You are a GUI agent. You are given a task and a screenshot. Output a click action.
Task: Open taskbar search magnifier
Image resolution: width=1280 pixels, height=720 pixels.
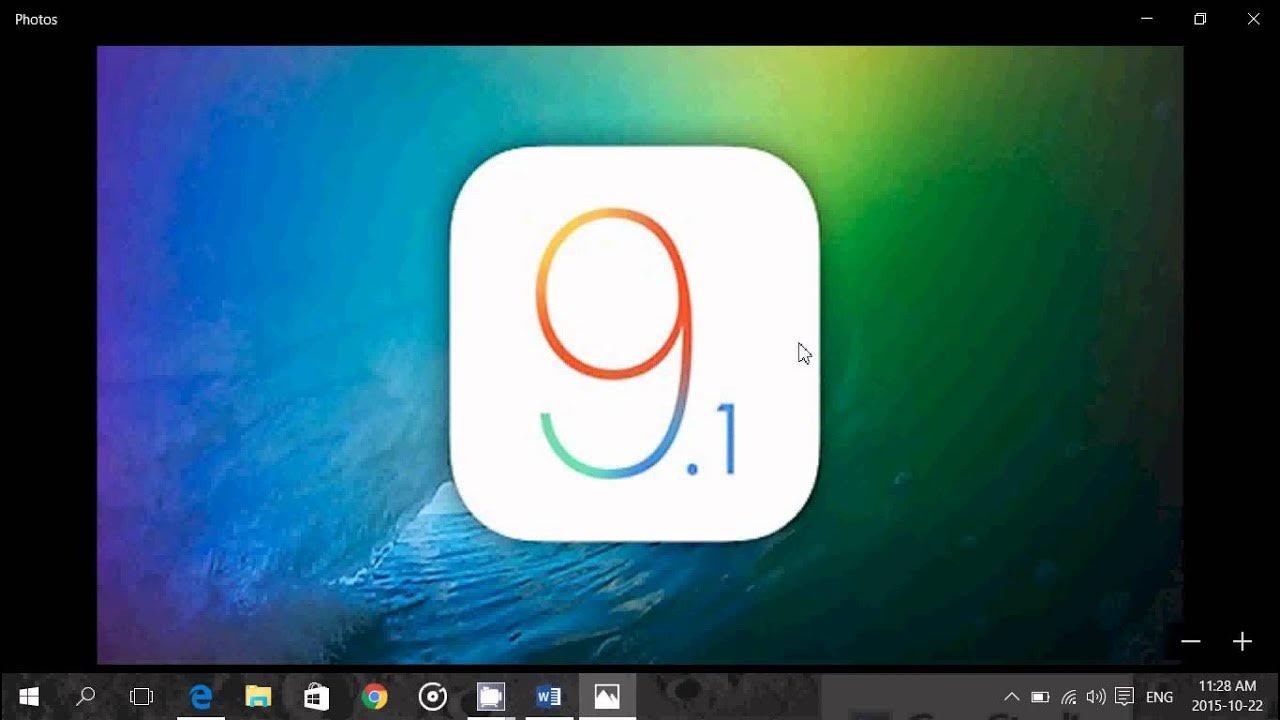pyautogui.click(x=86, y=697)
